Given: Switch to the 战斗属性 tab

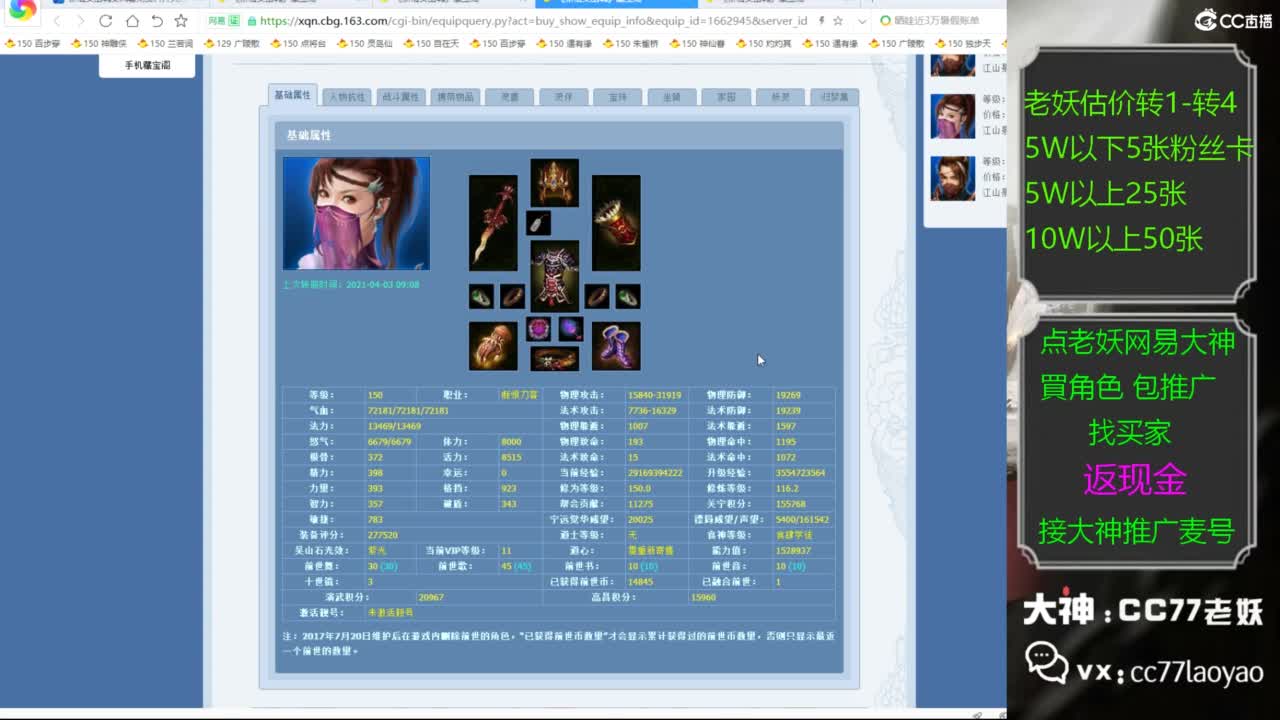Looking at the screenshot, I should [401, 97].
